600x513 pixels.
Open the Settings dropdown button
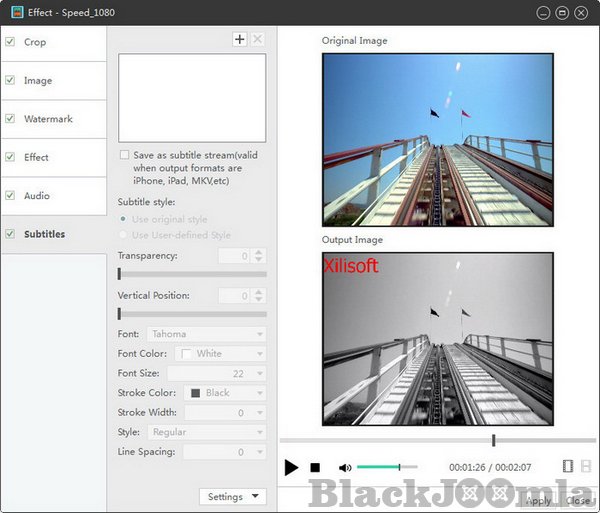point(232,497)
